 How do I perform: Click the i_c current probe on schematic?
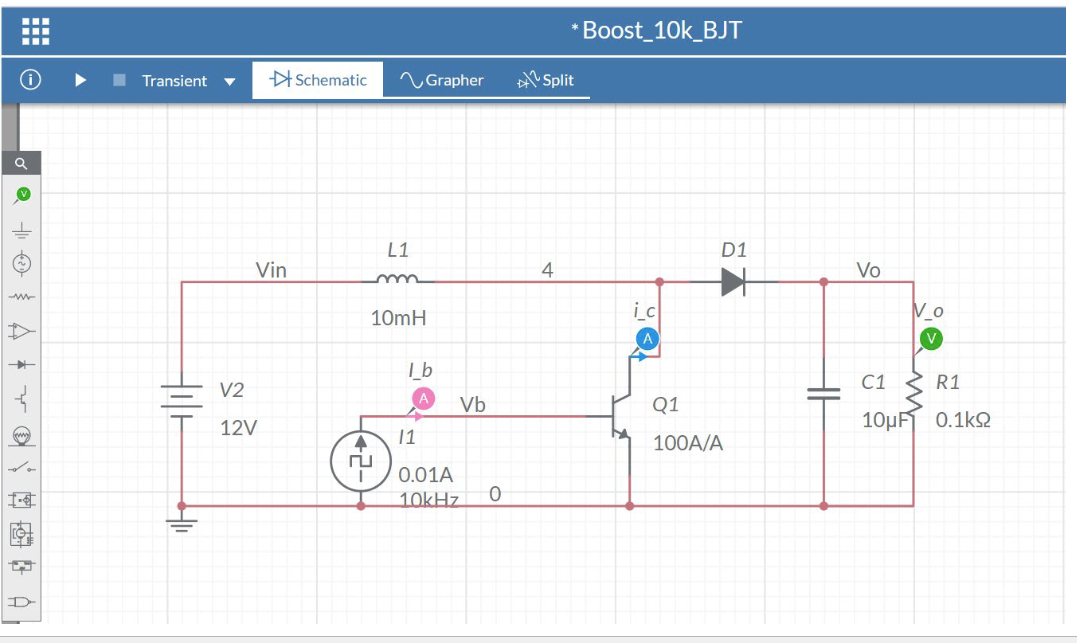pyautogui.click(x=647, y=339)
